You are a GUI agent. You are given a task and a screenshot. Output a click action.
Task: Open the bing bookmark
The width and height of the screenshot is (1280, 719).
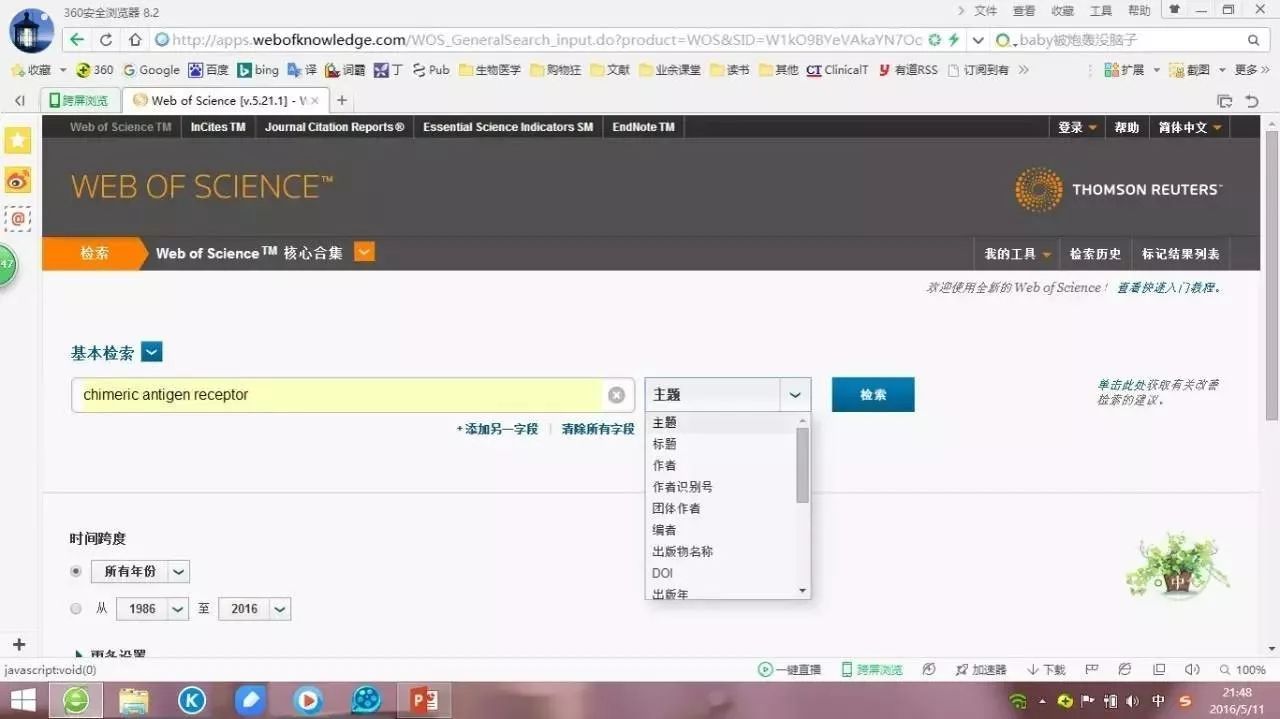(258, 70)
